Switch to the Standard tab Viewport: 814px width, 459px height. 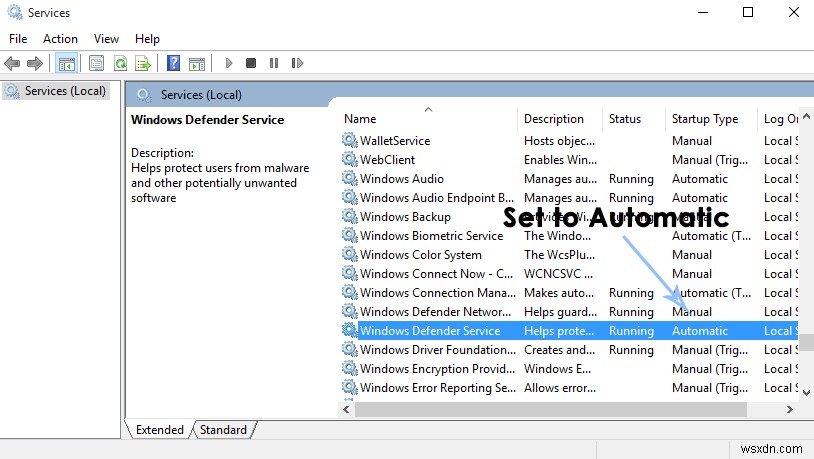pos(223,430)
